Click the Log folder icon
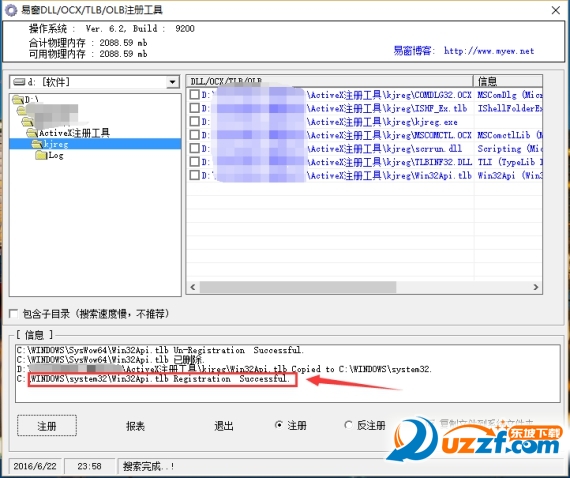 pos(41,156)
